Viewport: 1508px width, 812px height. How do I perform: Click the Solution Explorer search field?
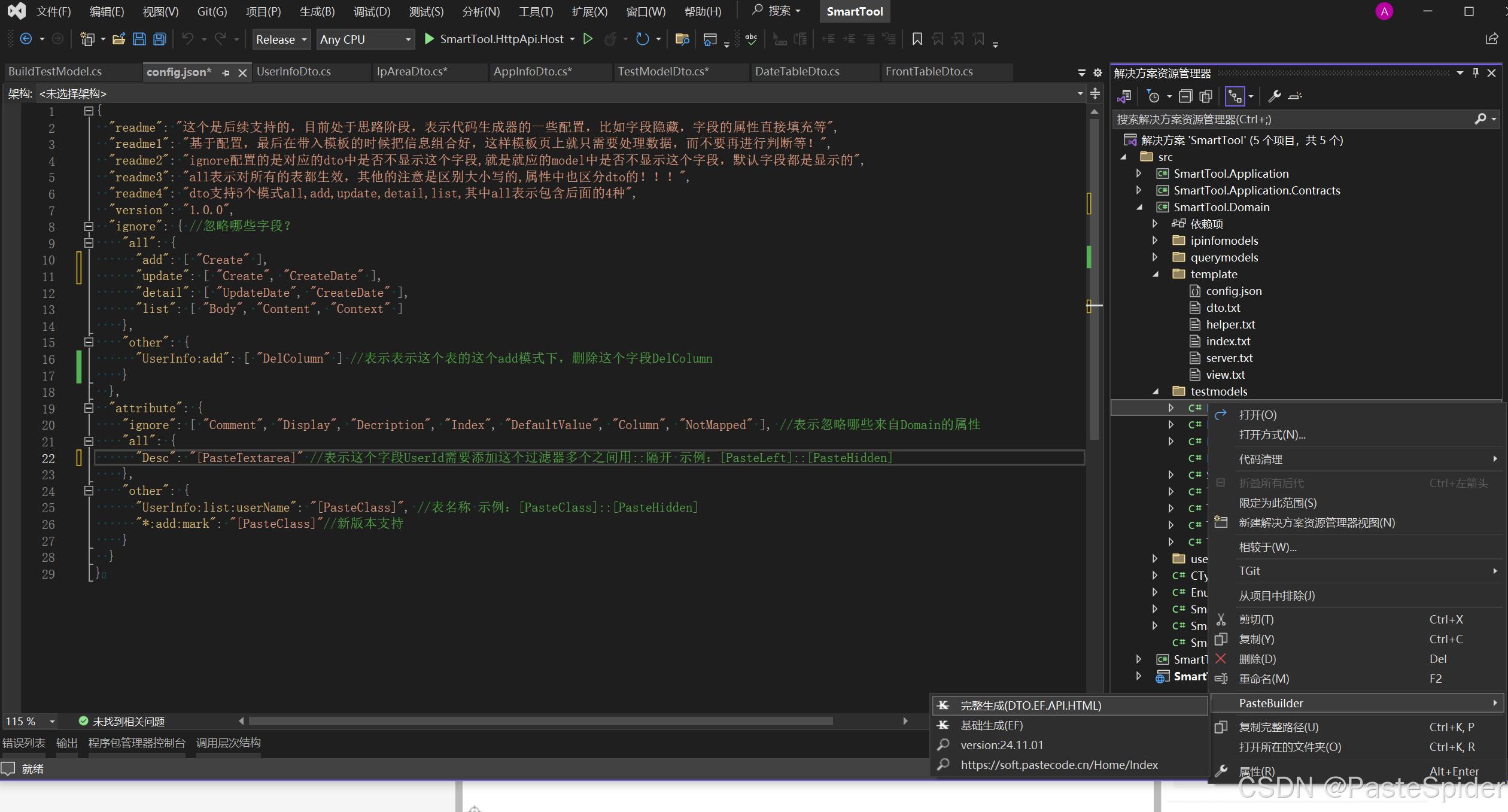tap(1293, 119)
